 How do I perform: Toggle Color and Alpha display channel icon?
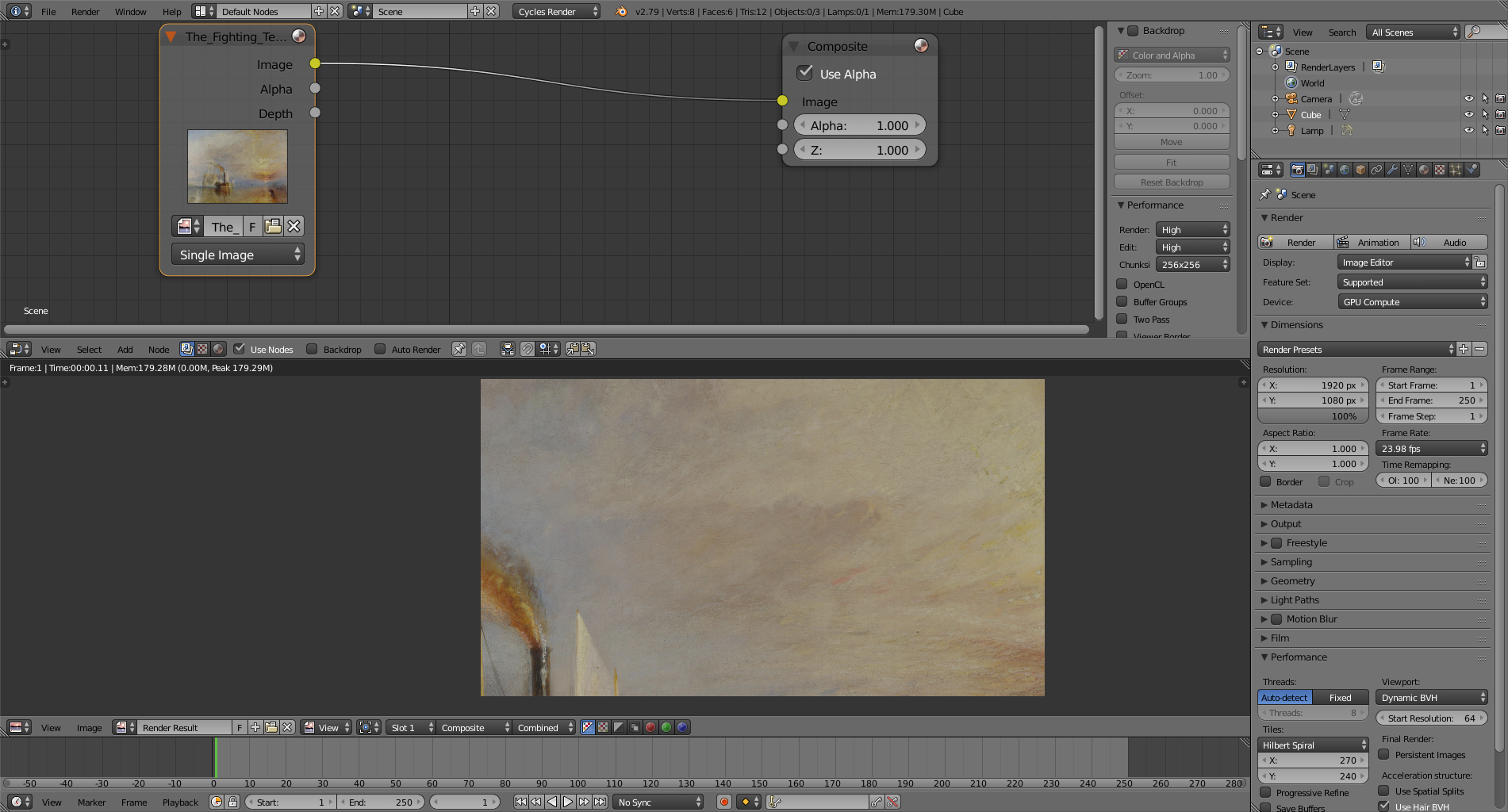[588, 727]
